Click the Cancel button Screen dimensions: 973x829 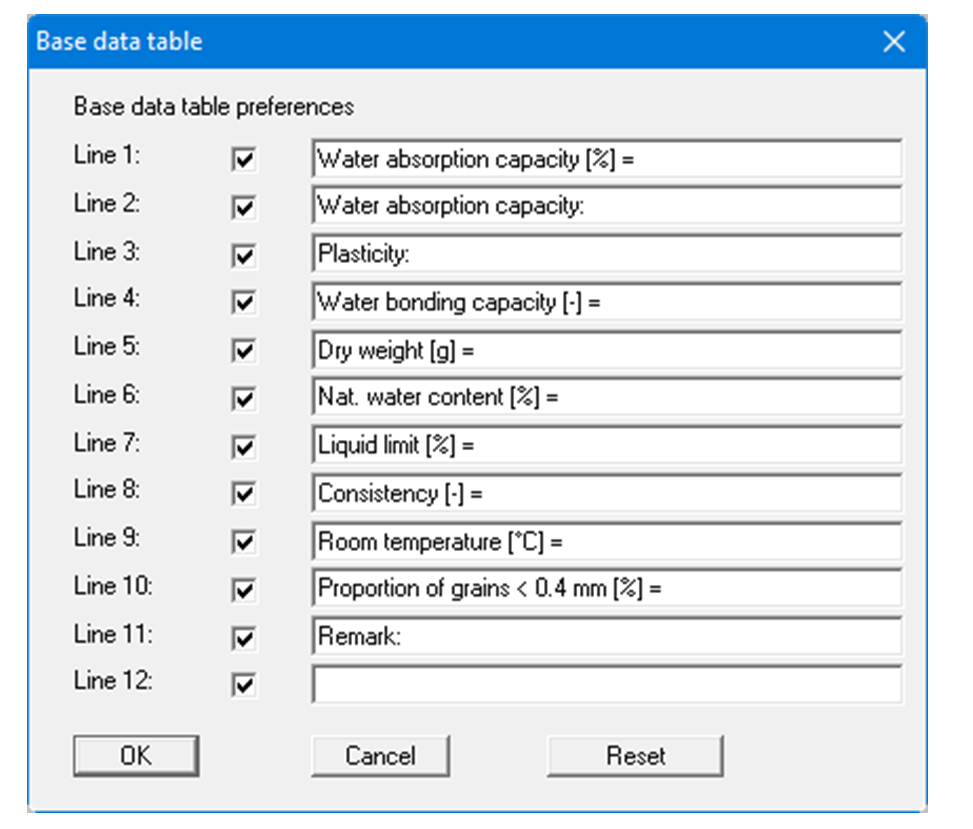click(380, 756)
